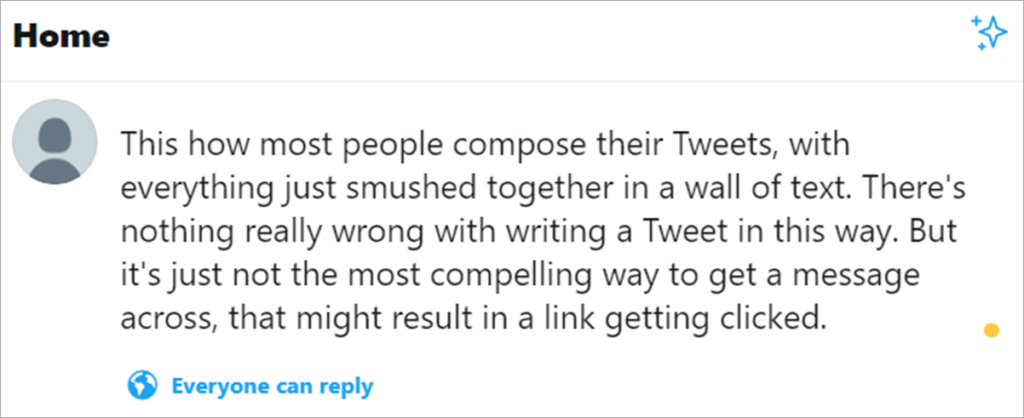Click the Home heading
Image resolution: width=1024 pixels, height=418 pixels.
pos(61,37)
